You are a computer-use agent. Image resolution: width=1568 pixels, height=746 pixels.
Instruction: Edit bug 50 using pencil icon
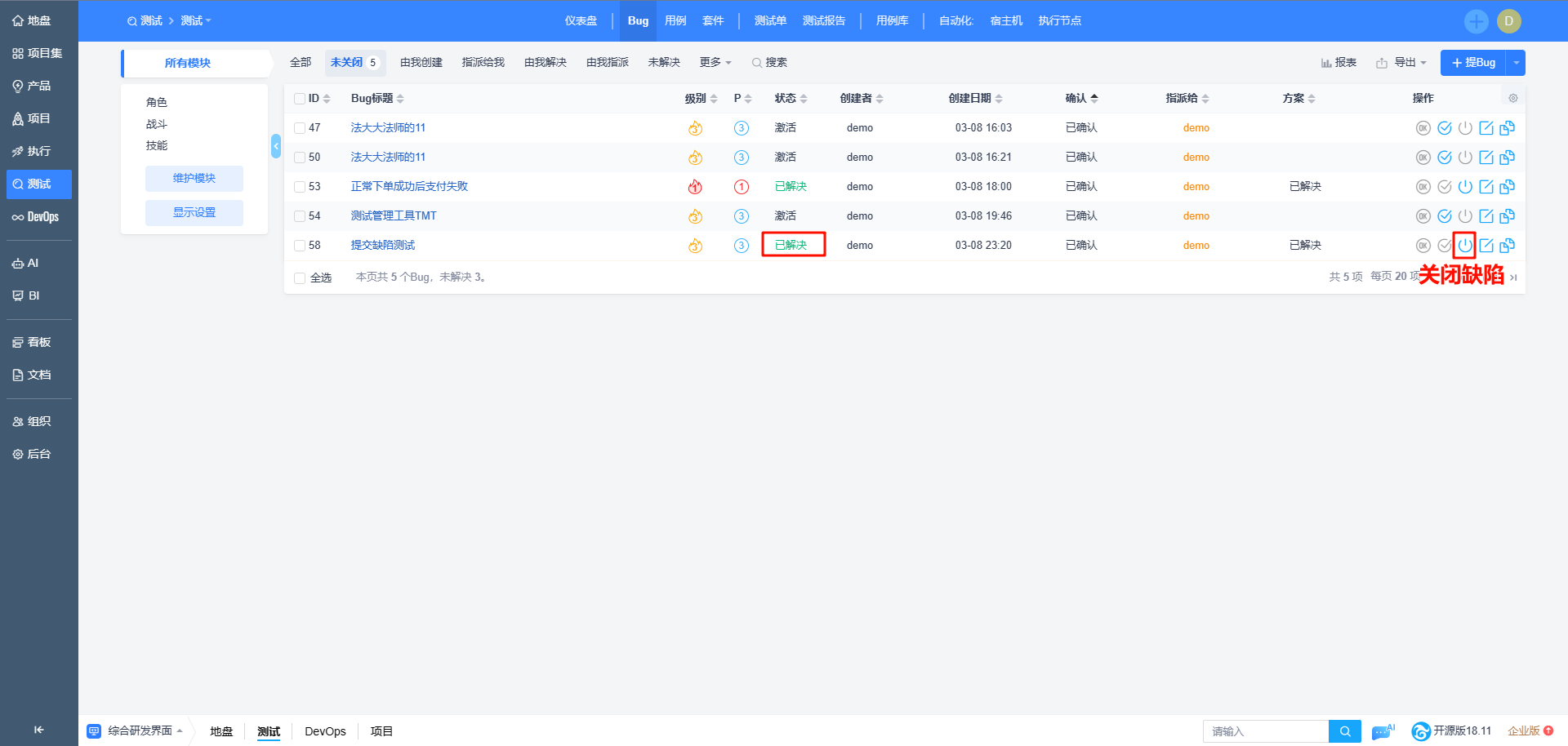(x=1486, y=158)
